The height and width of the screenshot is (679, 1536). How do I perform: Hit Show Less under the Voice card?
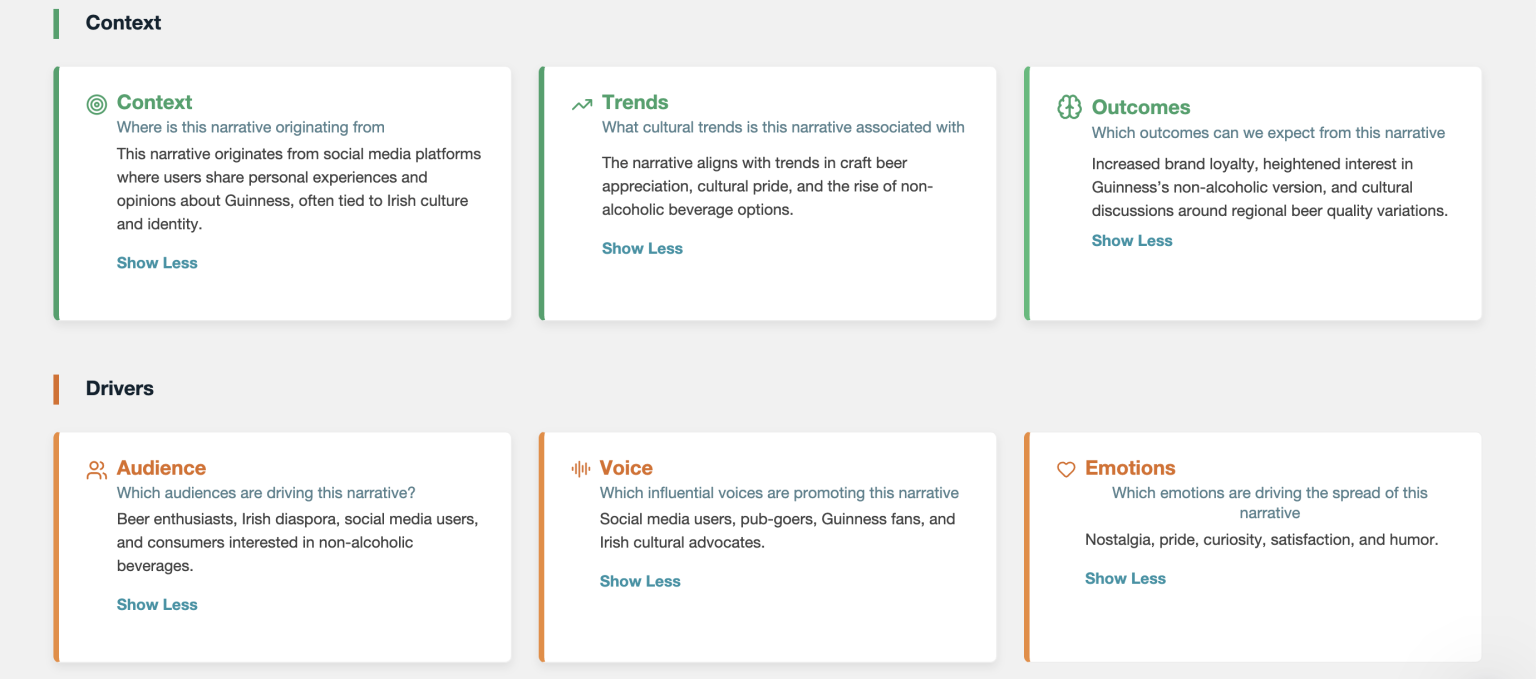(x=640, y=582)
